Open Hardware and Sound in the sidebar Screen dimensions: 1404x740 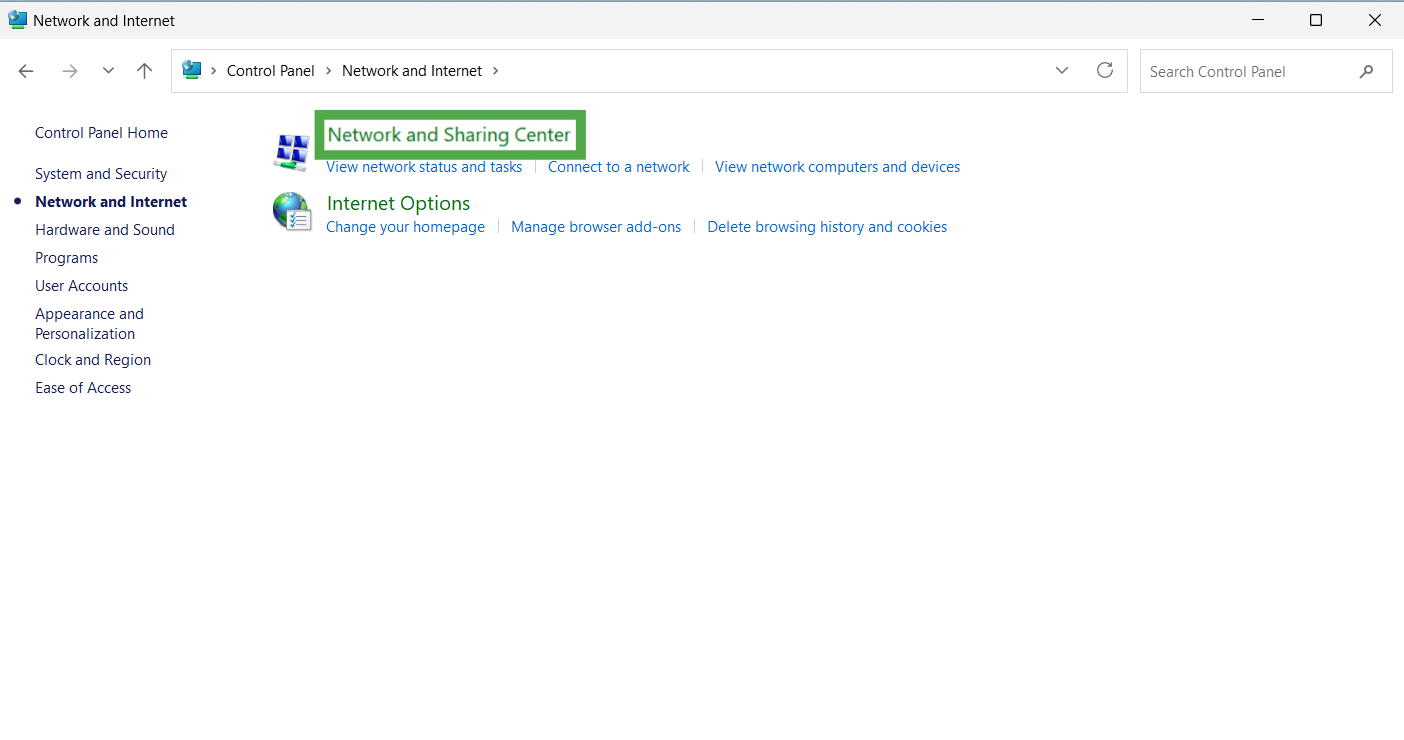[105, 230]
